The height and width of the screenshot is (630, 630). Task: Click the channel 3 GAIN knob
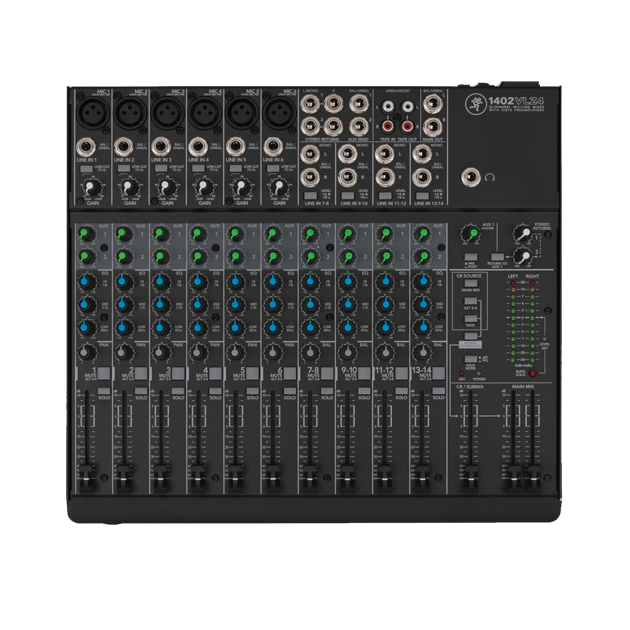165,187
